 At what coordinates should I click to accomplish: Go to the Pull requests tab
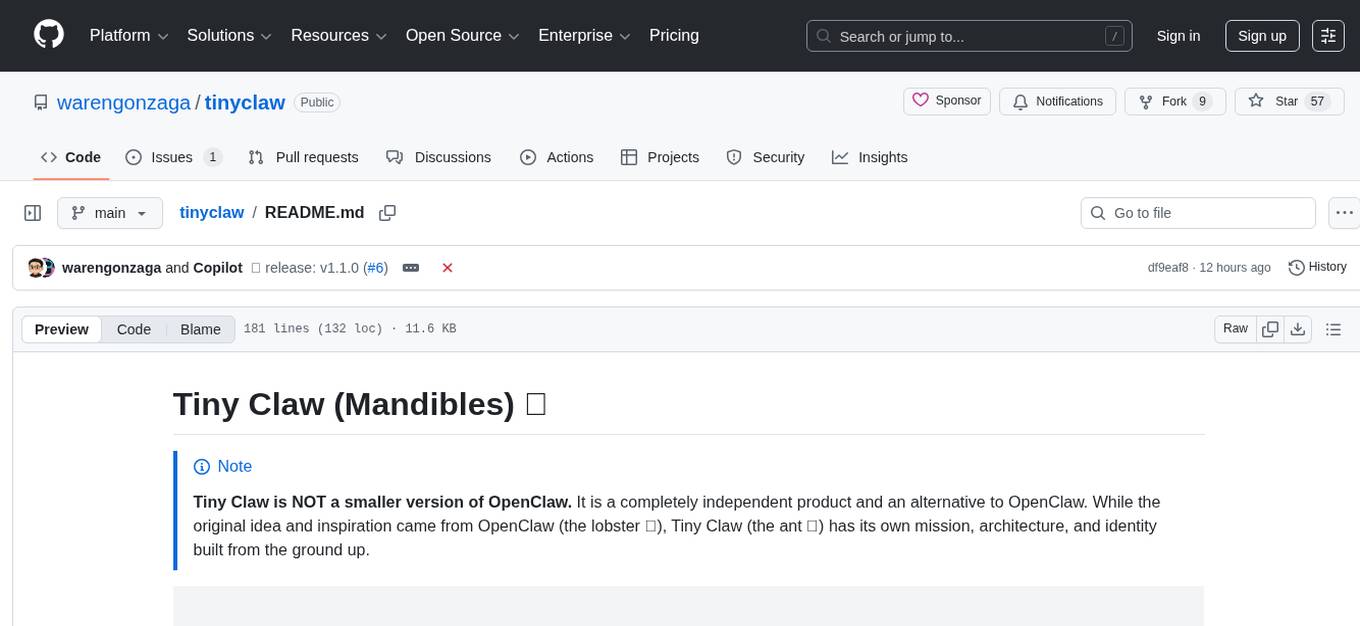[304, 157]
